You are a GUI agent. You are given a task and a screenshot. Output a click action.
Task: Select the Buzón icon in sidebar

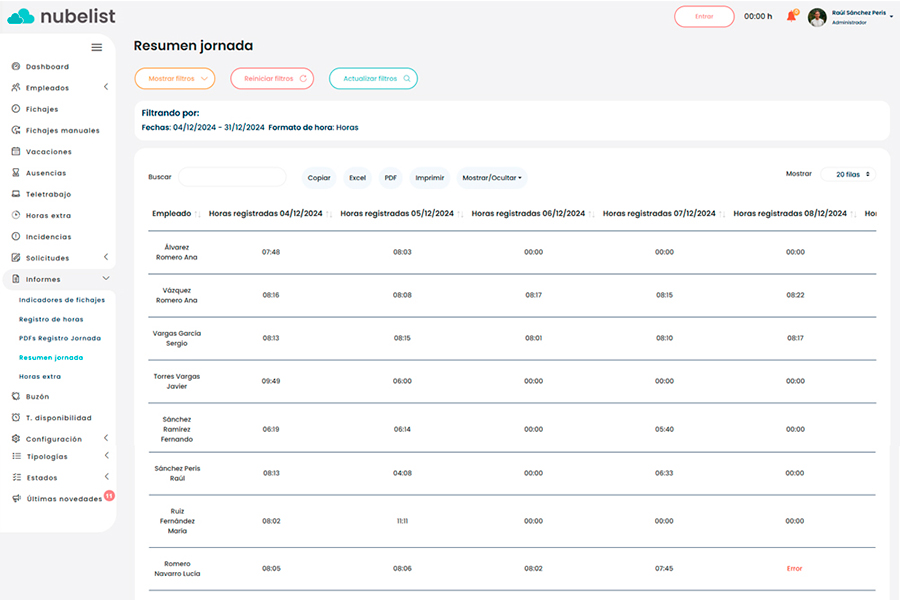[16, 397]
